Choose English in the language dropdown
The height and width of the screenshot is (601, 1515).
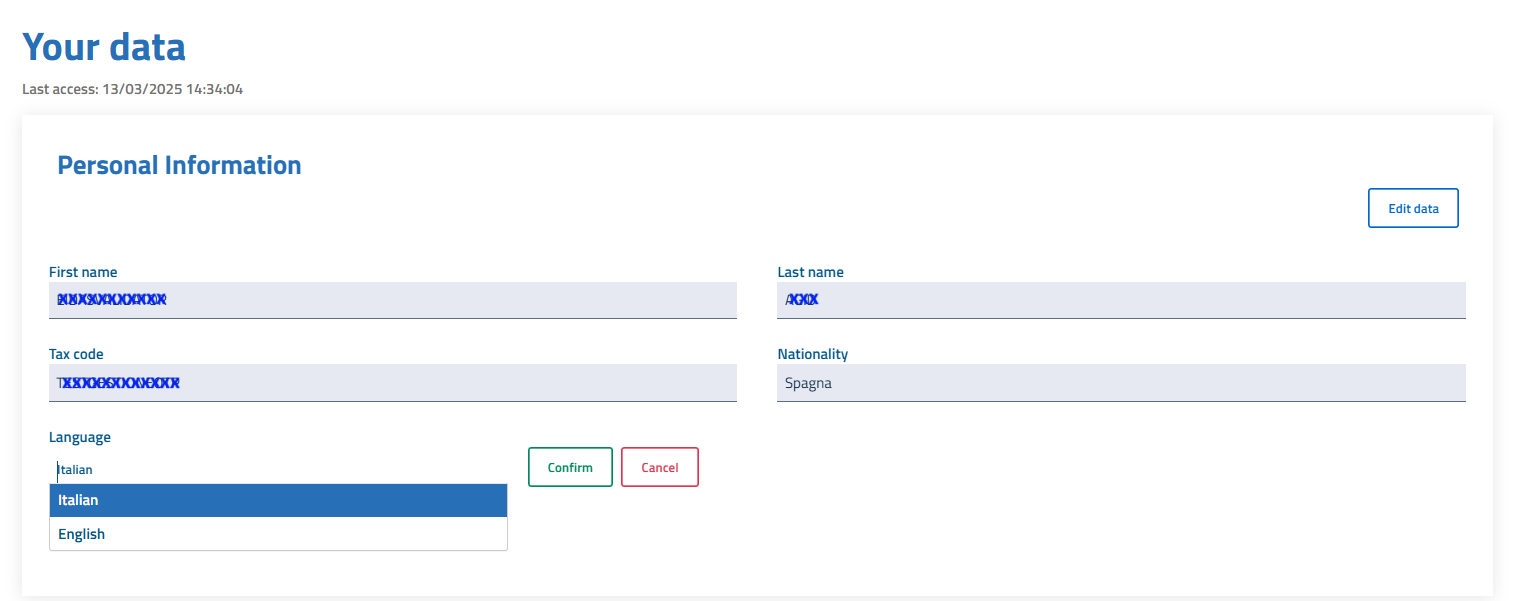(x=278, y=534)
